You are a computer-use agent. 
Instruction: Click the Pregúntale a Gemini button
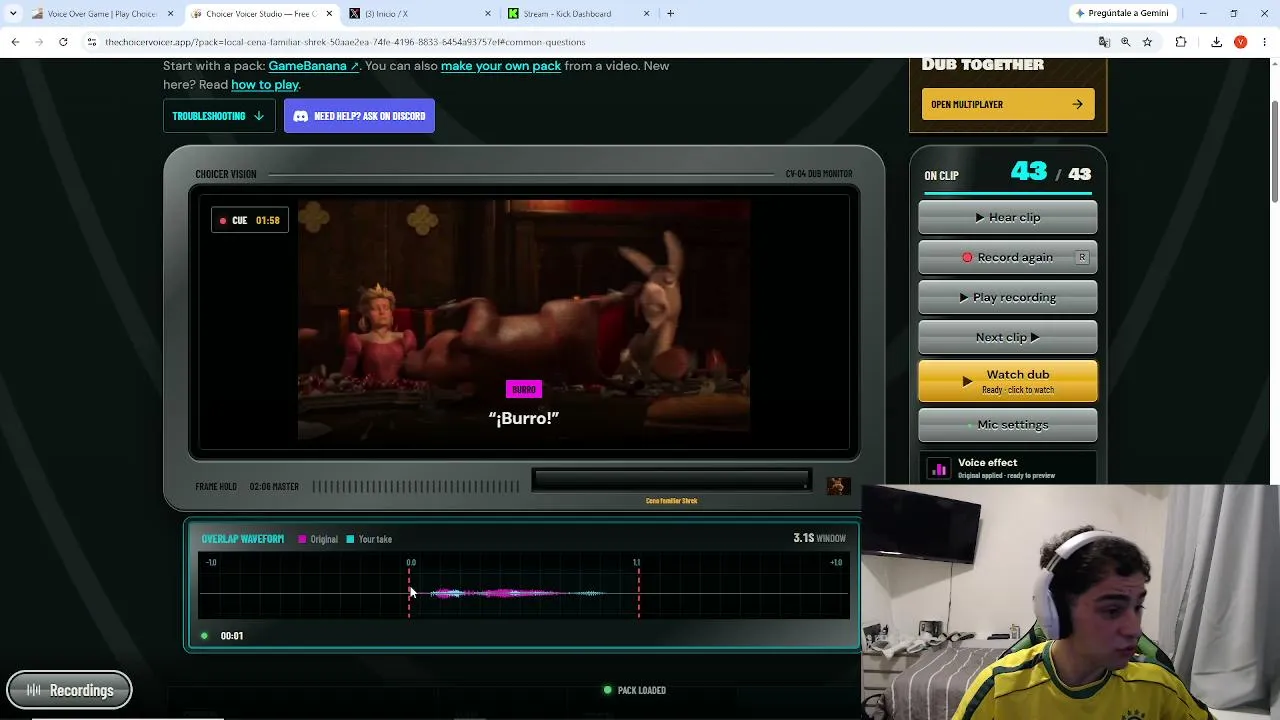click(1121, 14)
